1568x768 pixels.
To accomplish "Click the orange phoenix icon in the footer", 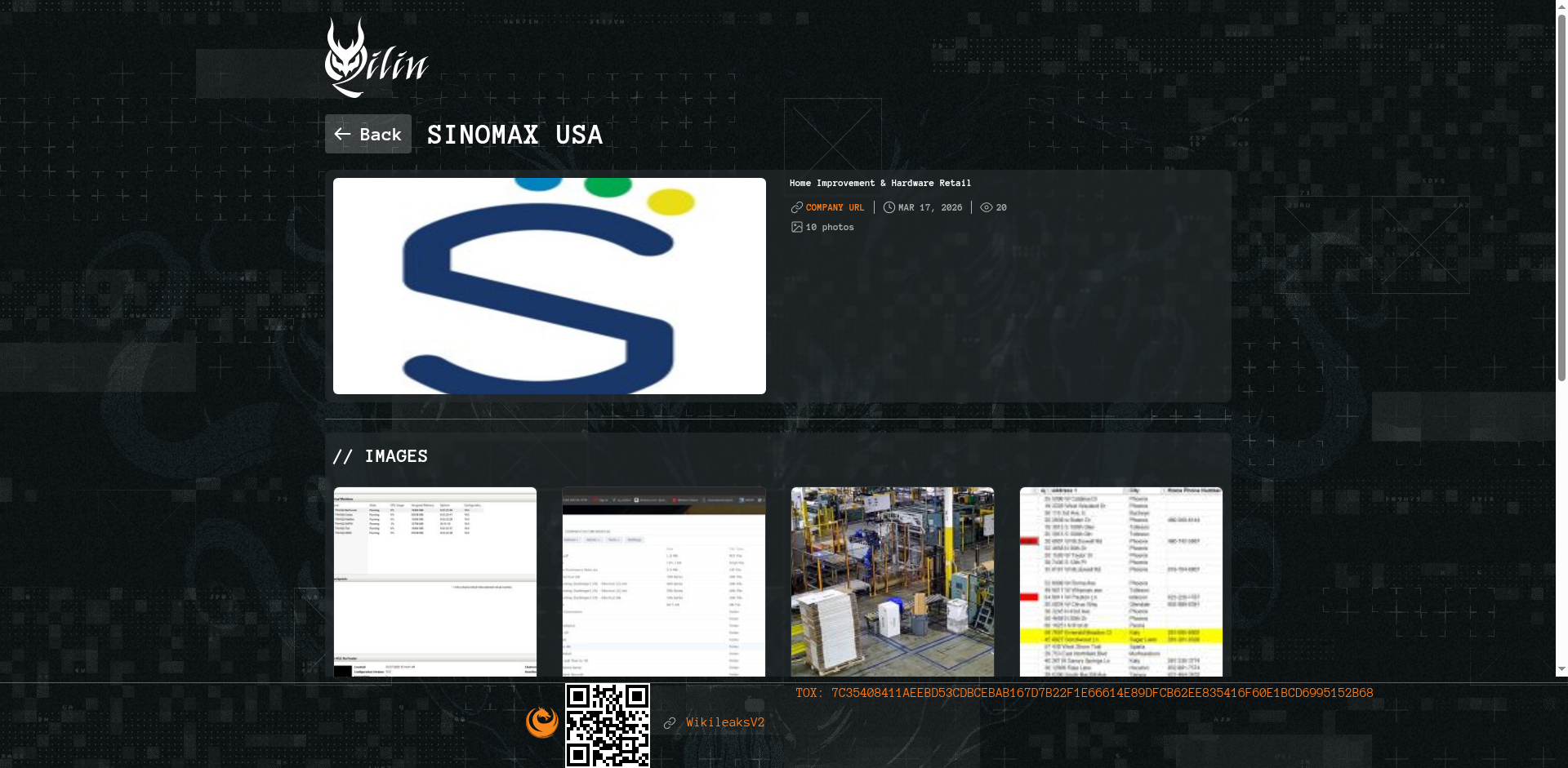I will coord(542,722).
